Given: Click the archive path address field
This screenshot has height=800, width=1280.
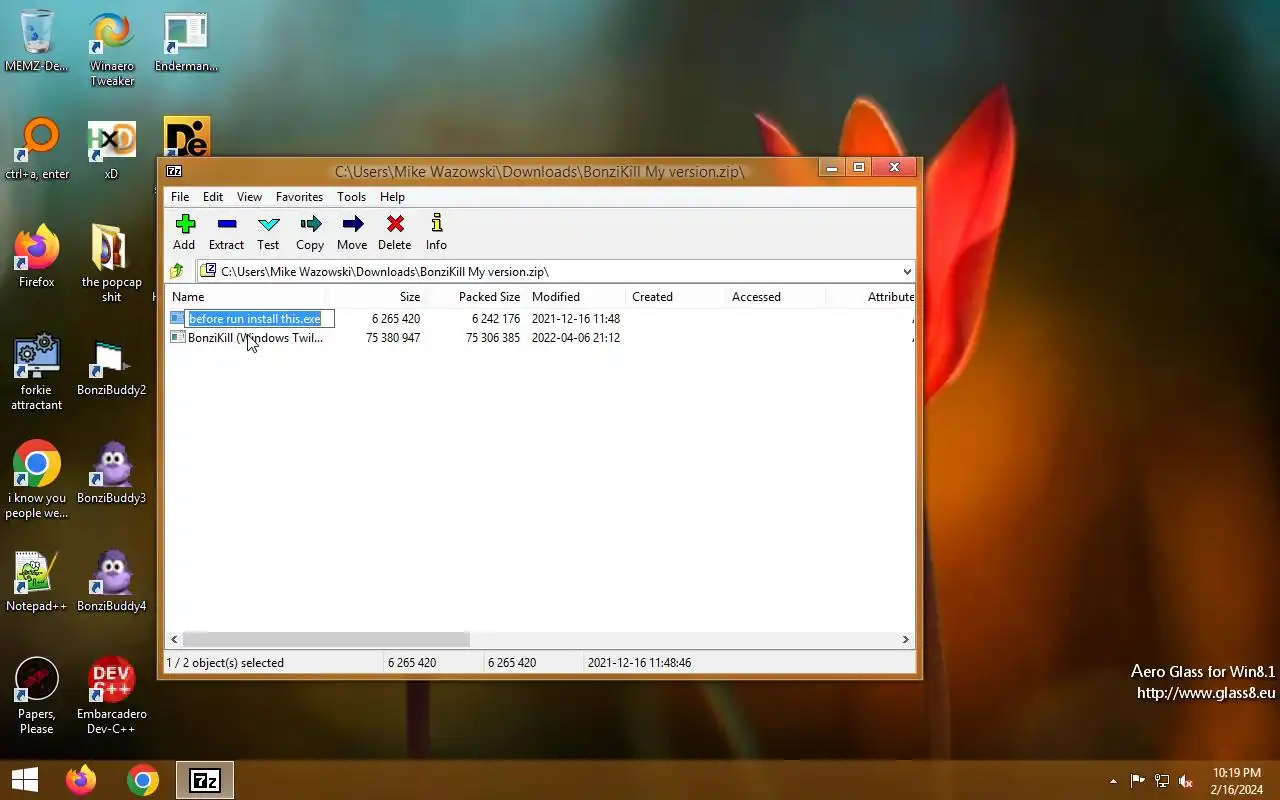Looking at the screenshot, I should pos(556,271).
